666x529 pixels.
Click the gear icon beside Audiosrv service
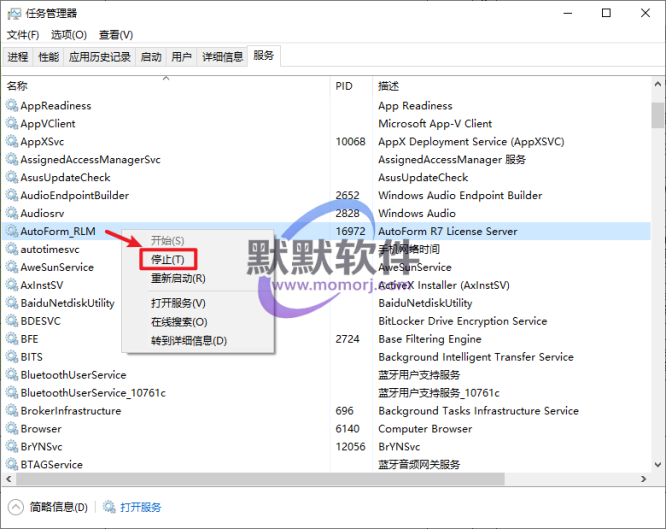(x=12, y=214)
